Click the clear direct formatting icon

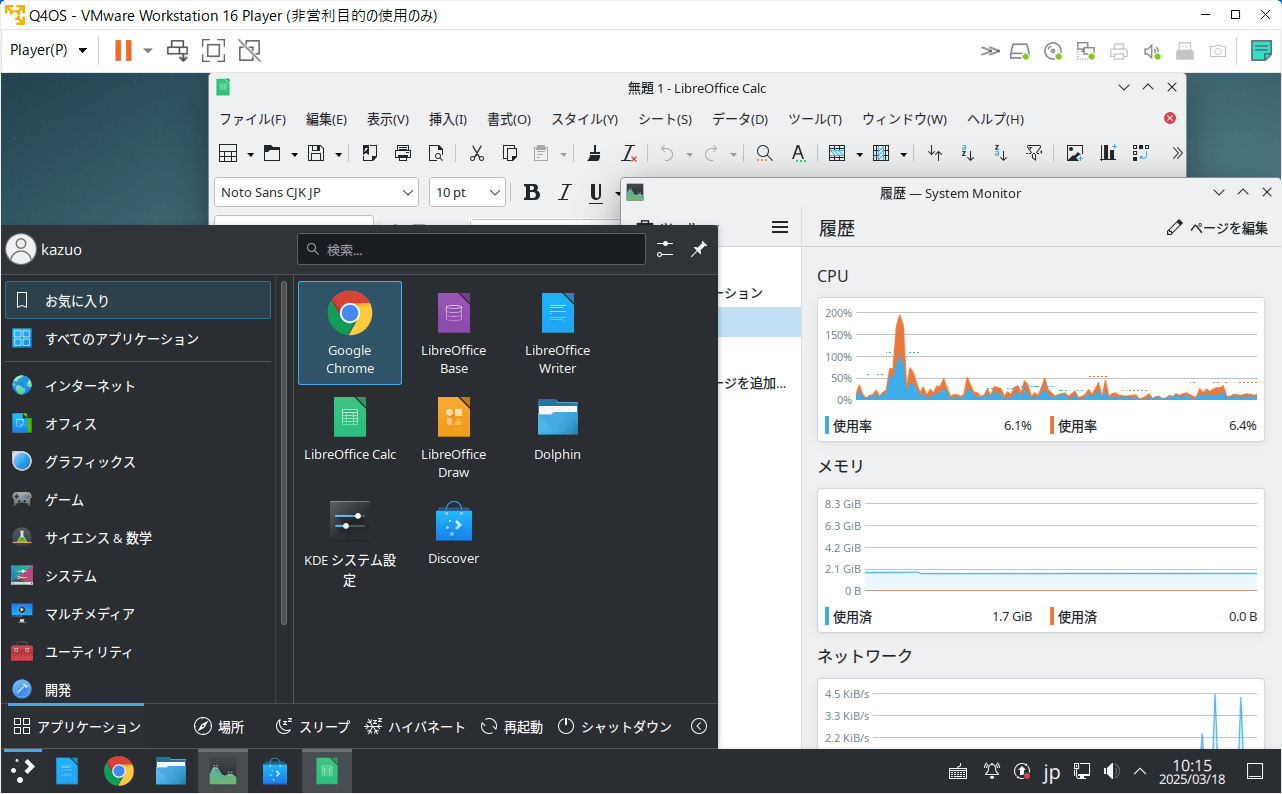click(629, 153)
